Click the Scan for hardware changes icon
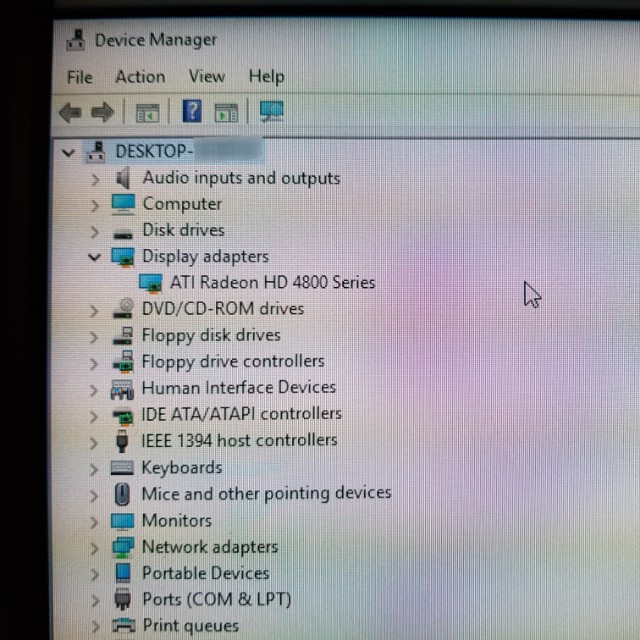This screenshot has height=640, width=640. tap(271, 111)
